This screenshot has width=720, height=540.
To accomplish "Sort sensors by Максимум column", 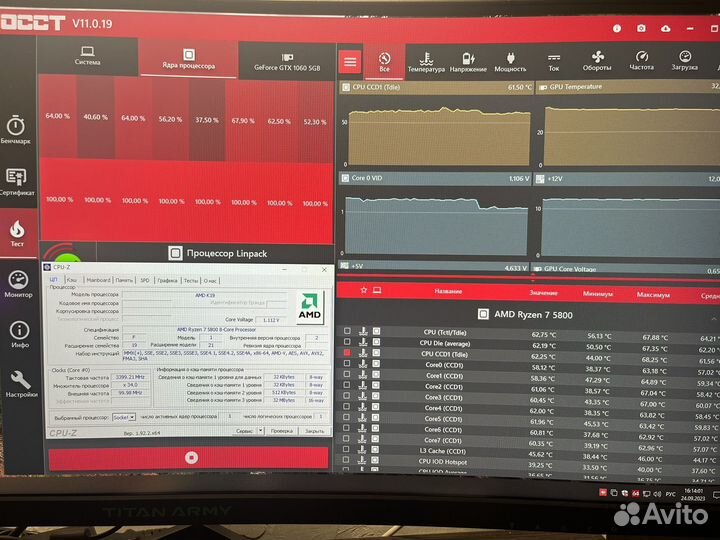I will (653, 294).
